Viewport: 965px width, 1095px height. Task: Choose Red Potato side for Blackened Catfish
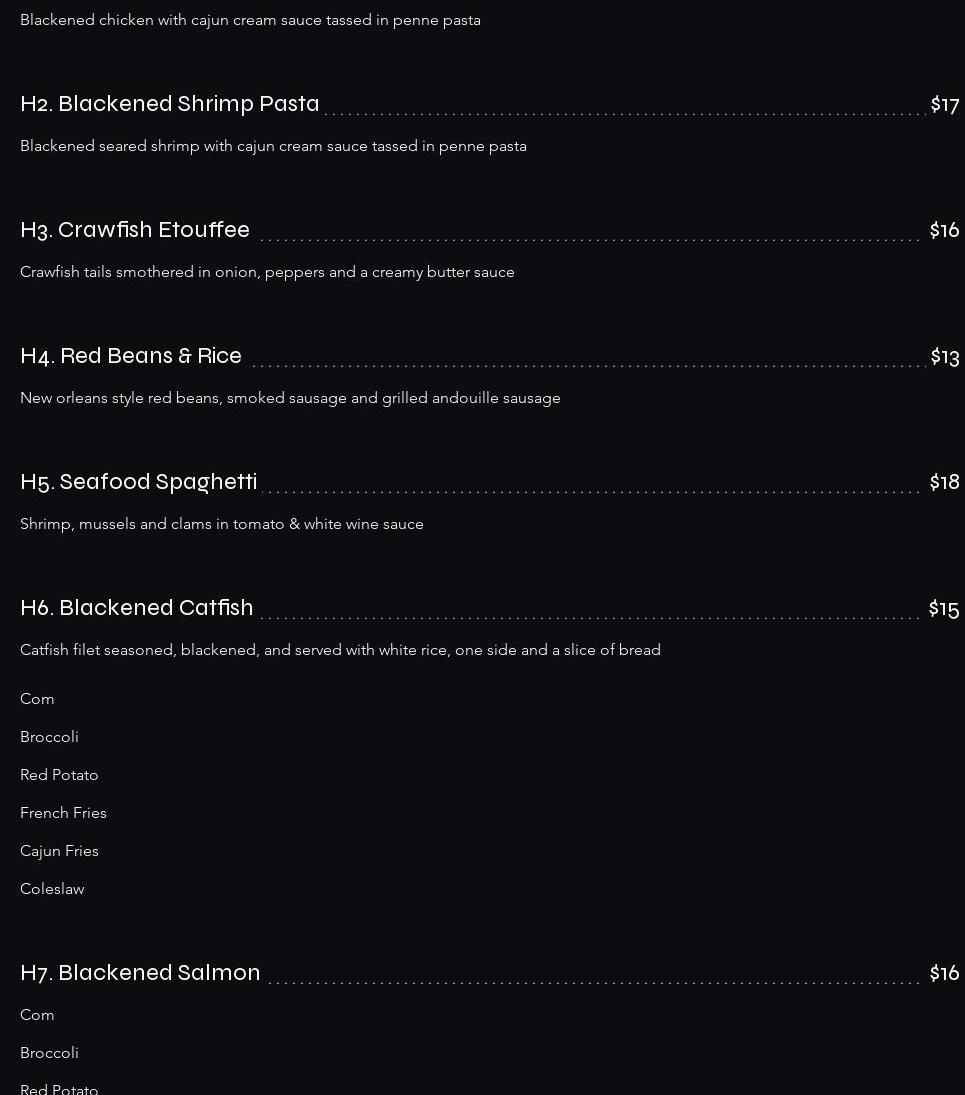click(x=59, y=775)
